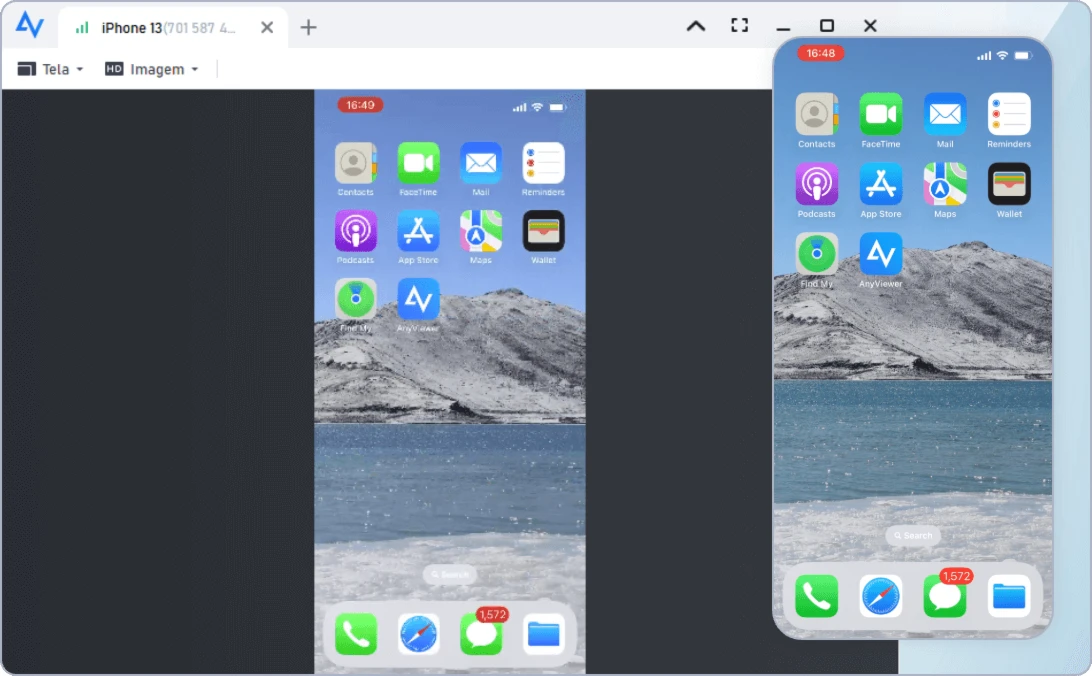Close the iPhone 13 session tab
This screenshot has height=676, width=1092.
click(x=267, y=27)
